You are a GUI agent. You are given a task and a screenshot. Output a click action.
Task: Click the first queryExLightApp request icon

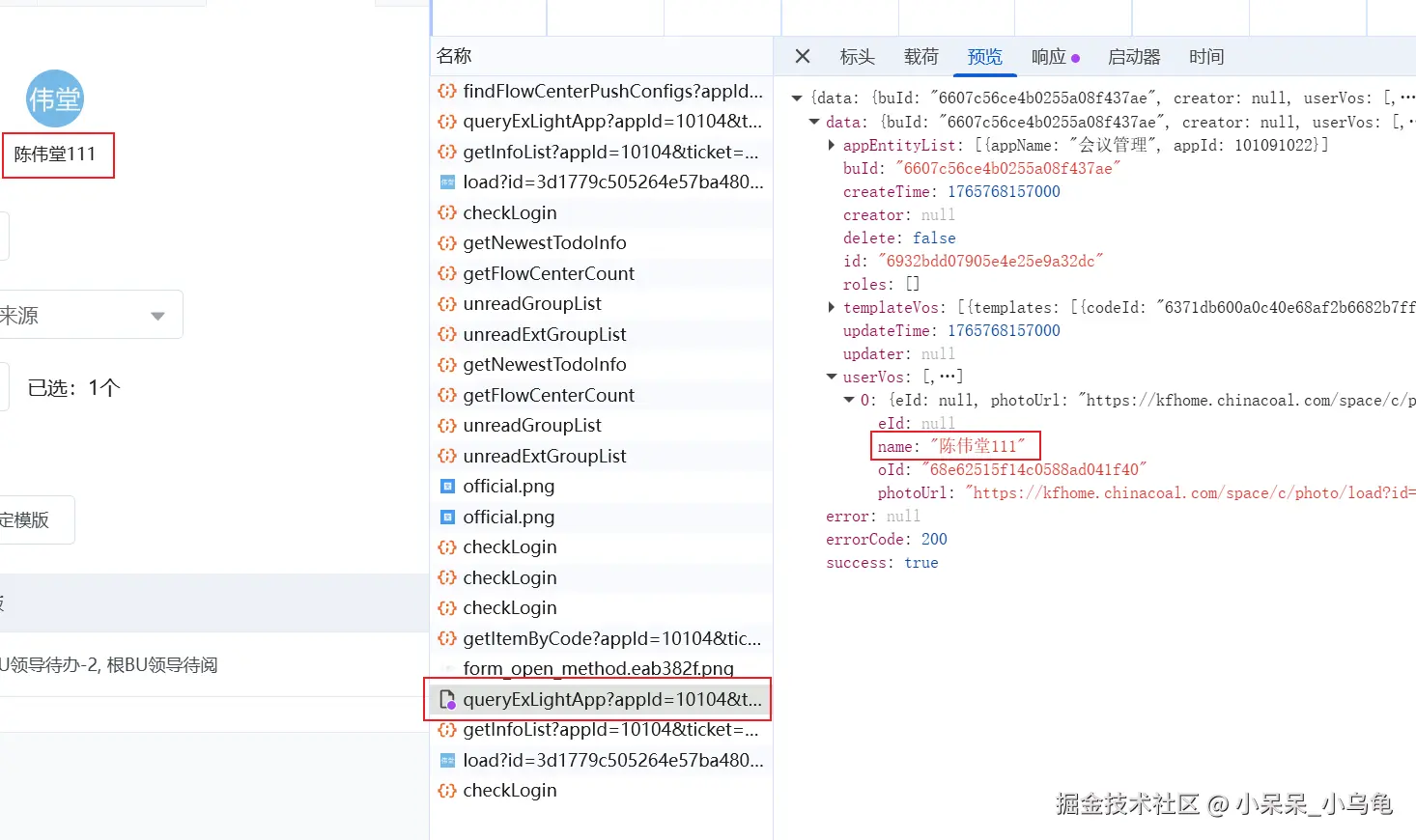pos(447,122)
